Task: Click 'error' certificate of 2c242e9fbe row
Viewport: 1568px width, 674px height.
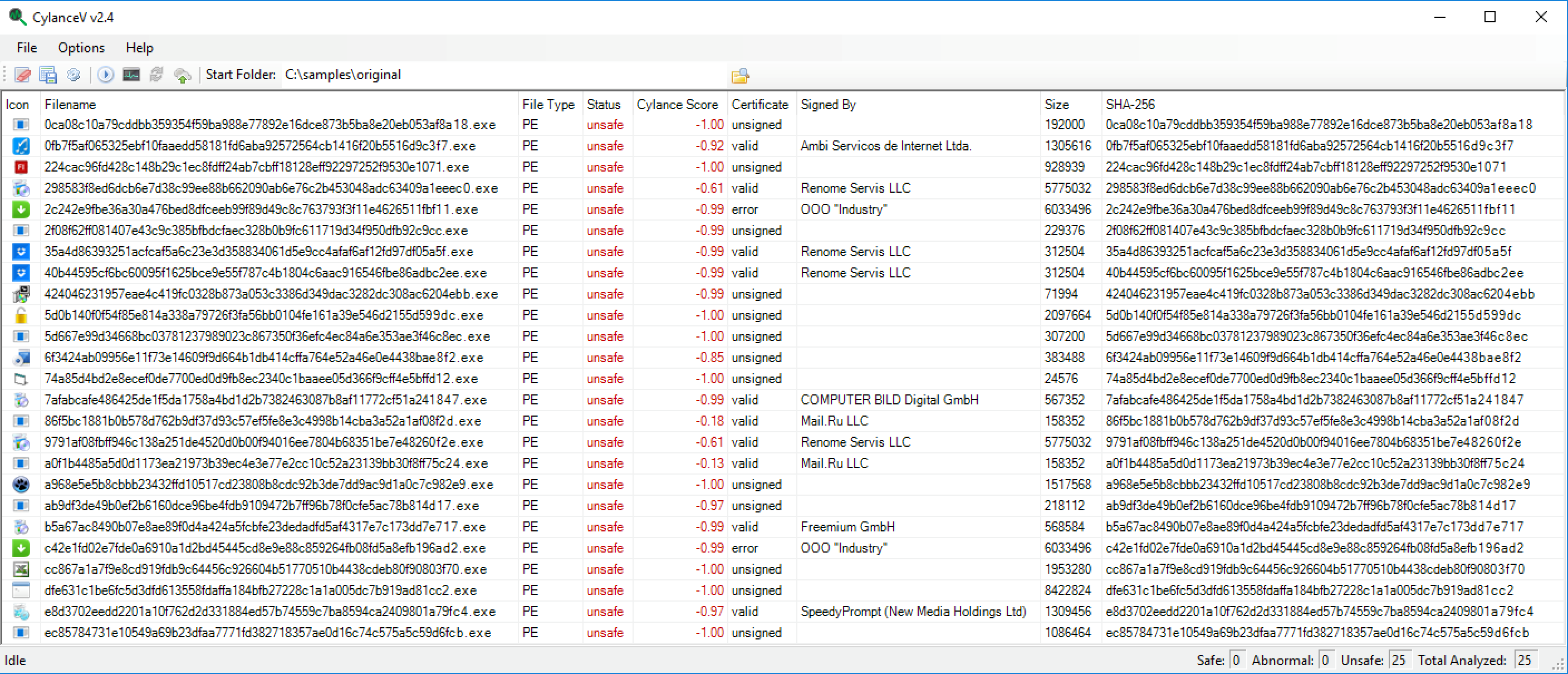Action: 744,209
